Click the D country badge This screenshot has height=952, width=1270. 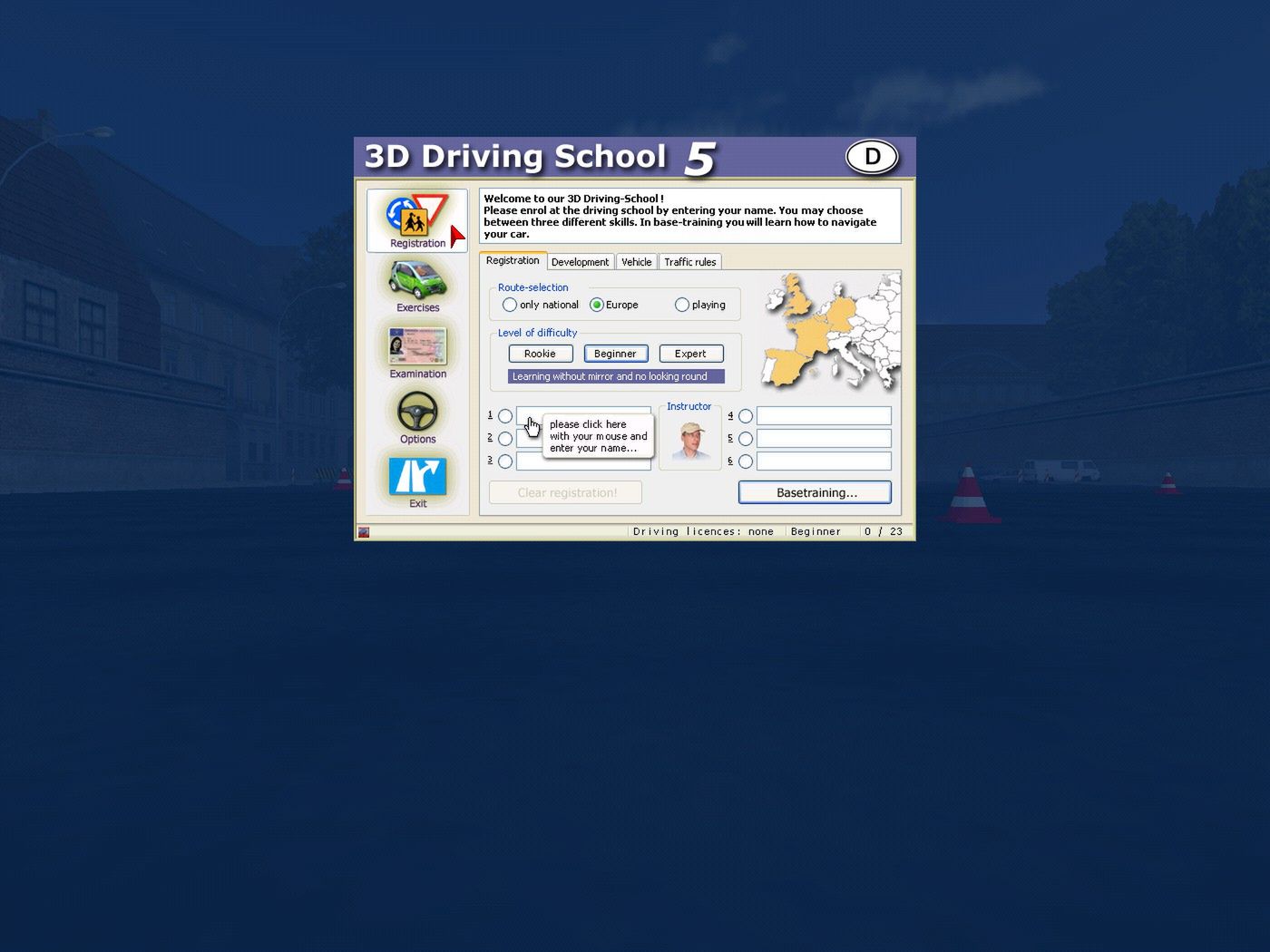[873, 157]
